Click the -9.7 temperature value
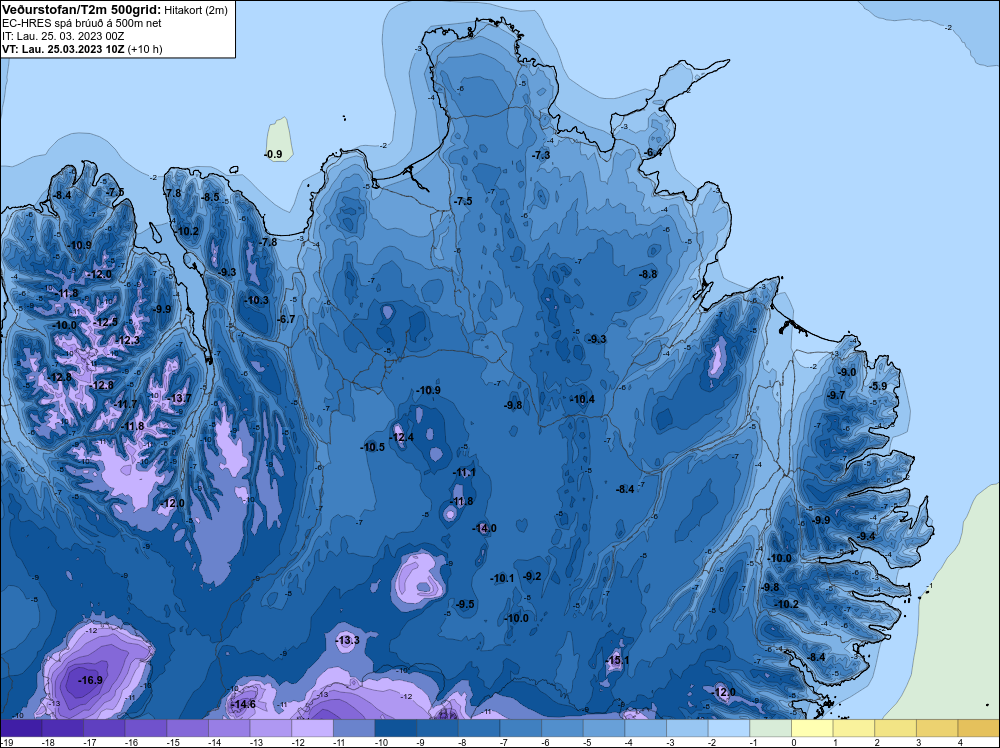Screen dimensions: 1000x748 [835, 395]
